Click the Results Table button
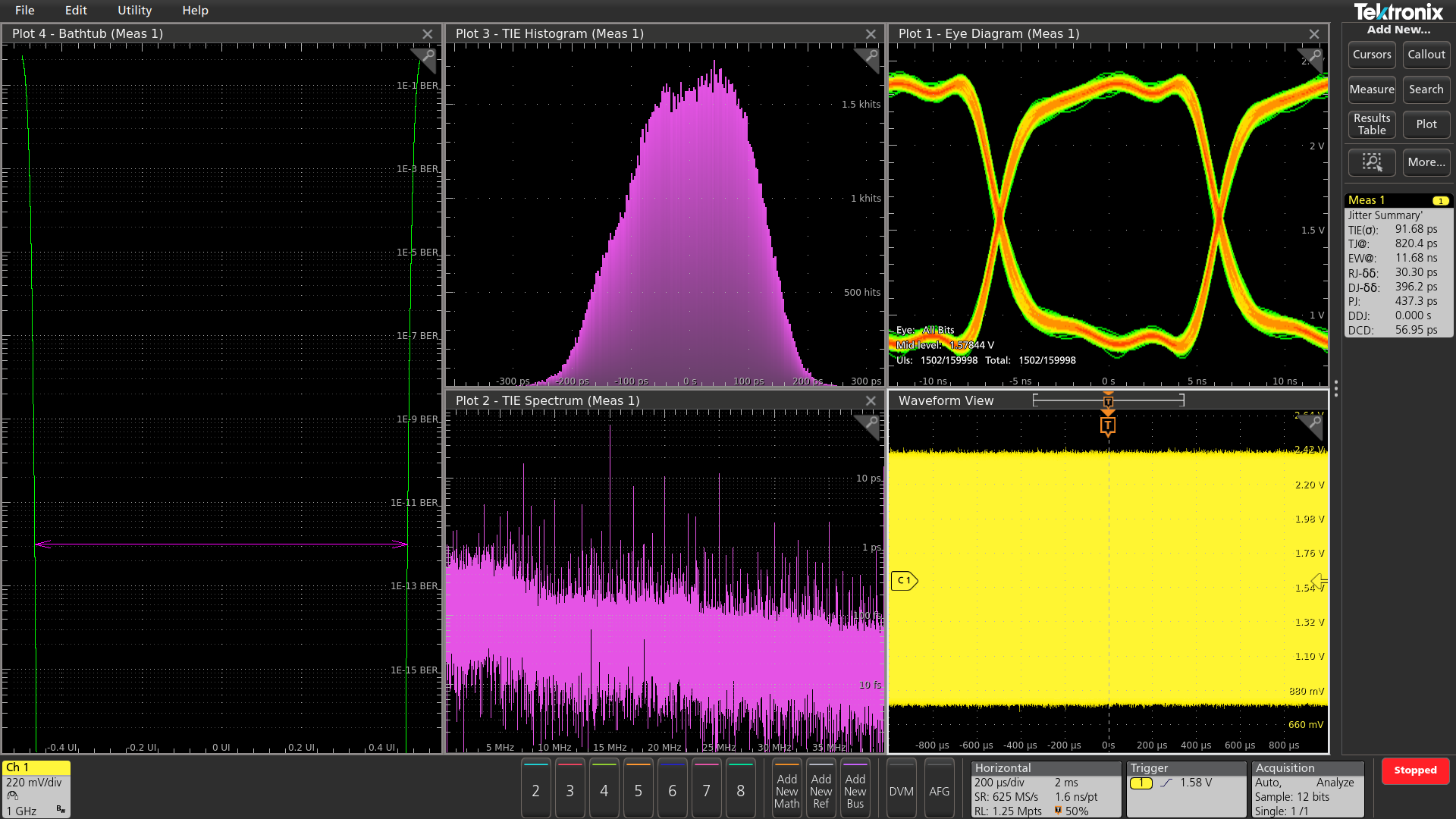Screen dimensions: 1456x819 pos(1371,124)
